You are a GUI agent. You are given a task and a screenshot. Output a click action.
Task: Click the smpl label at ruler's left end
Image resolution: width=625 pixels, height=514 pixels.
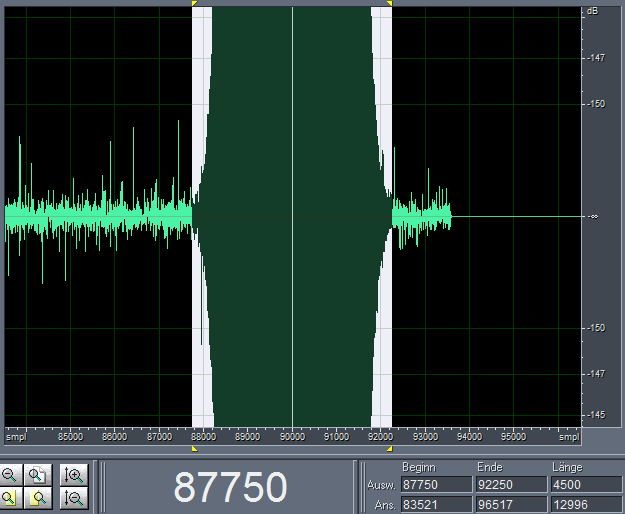tap(16, 437)
